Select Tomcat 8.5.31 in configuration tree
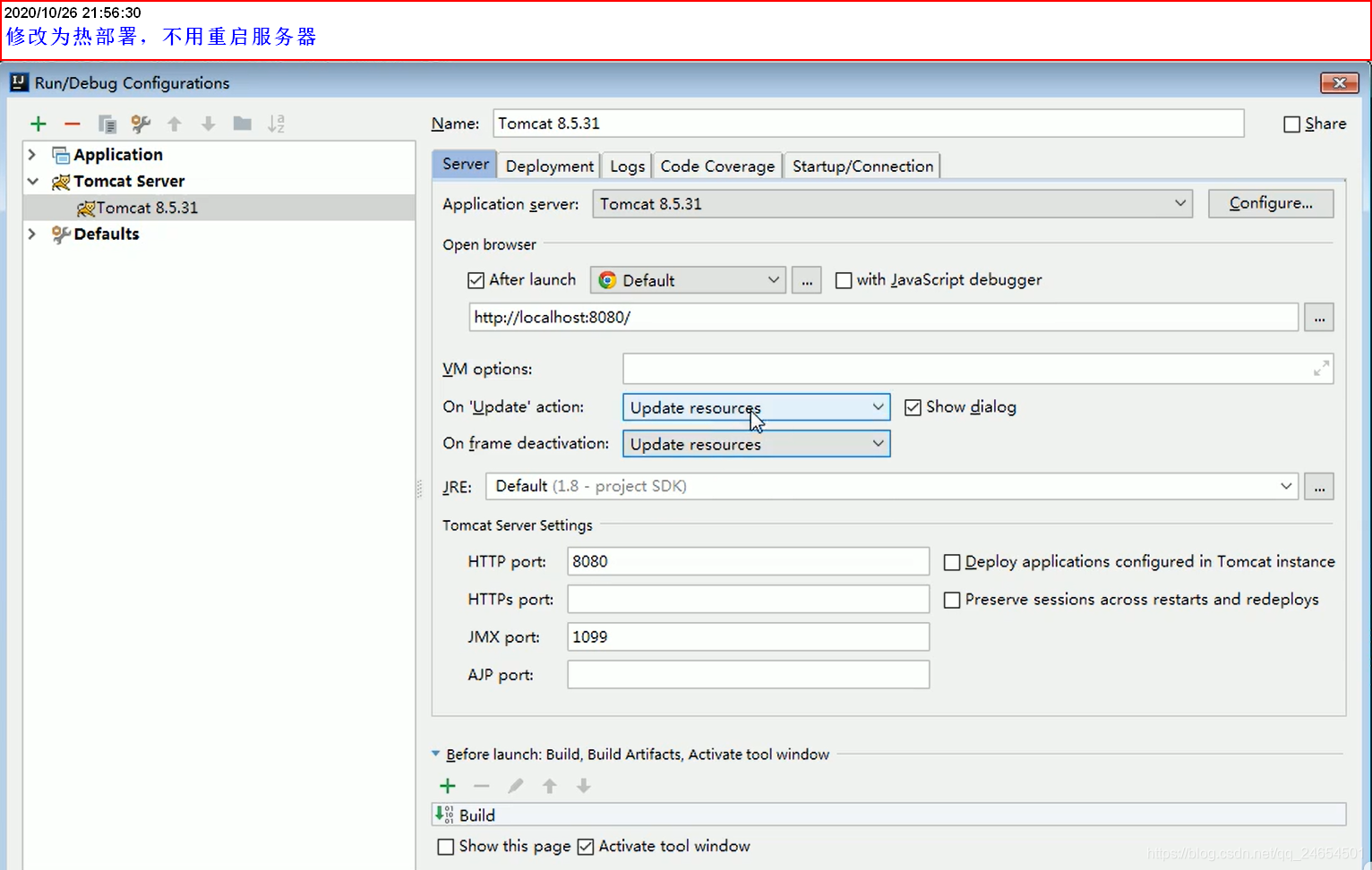The image size is (1372, 870). point(219,208)
